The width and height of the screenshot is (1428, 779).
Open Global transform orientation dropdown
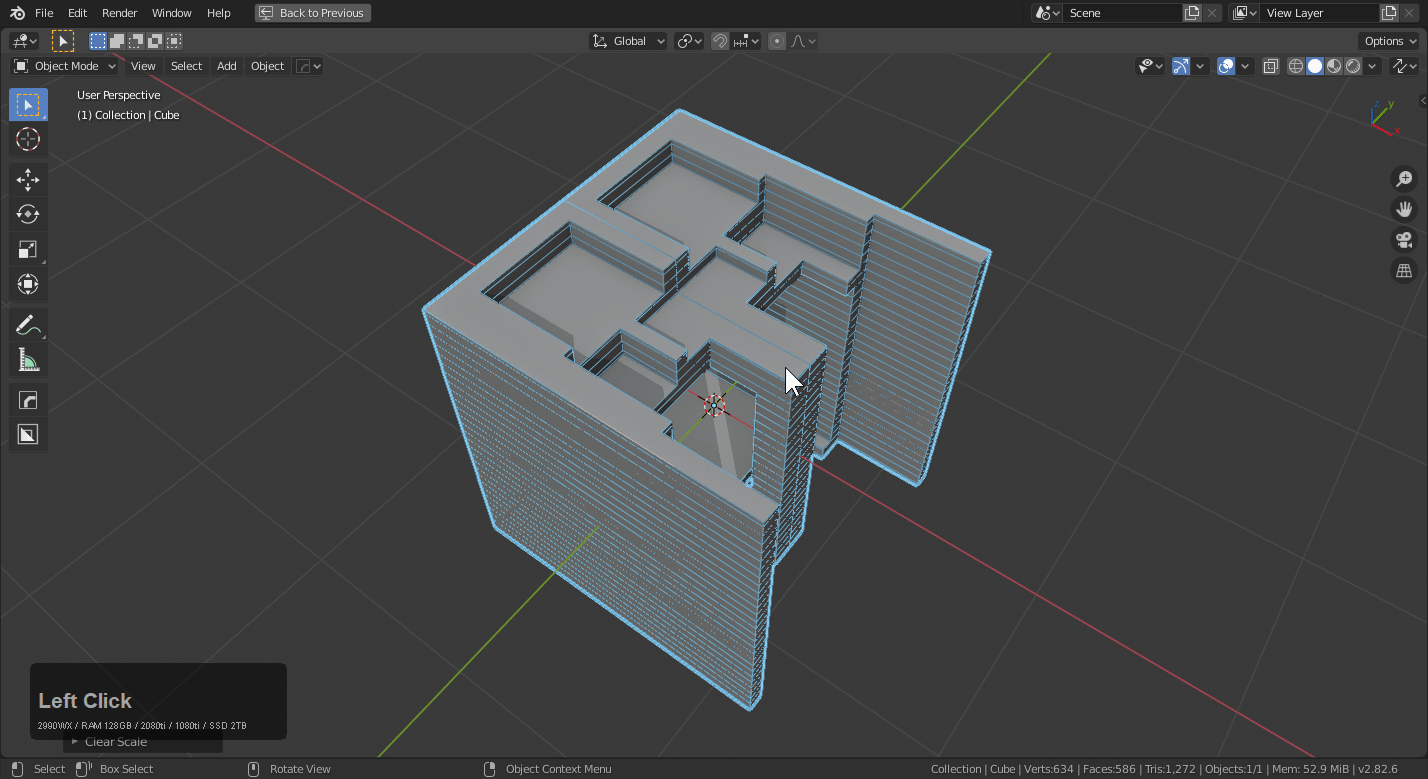click(629, 41)
